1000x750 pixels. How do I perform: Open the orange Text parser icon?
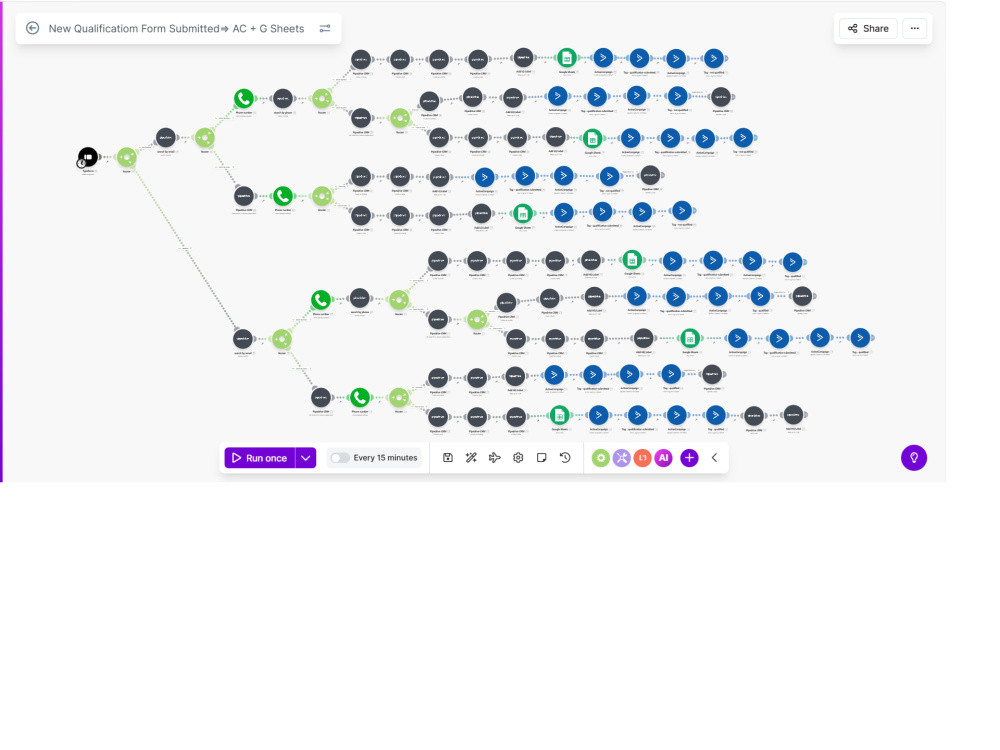pyautogui.click(x=643, y=458)
